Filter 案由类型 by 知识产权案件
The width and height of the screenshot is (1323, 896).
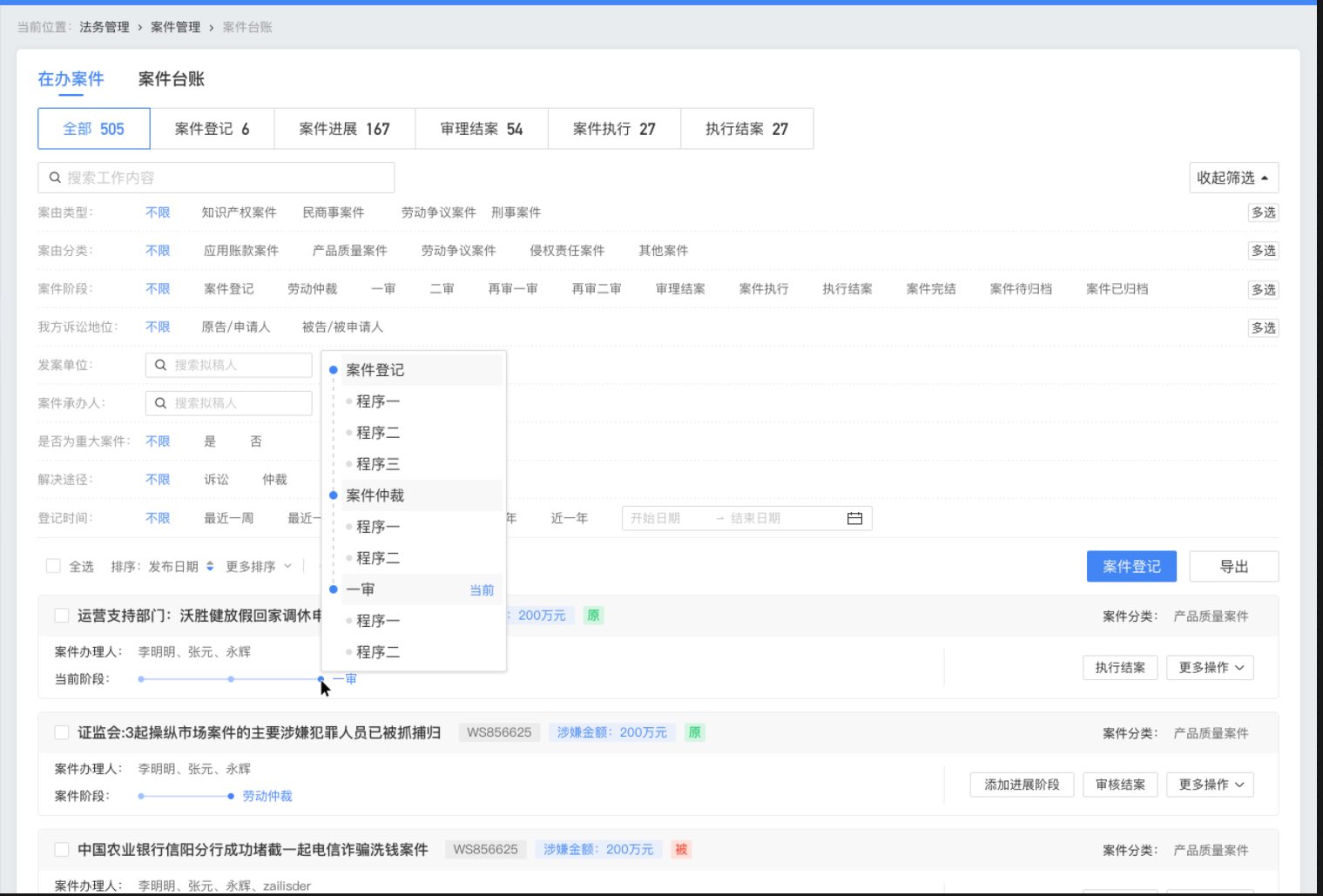coord(239,212)
